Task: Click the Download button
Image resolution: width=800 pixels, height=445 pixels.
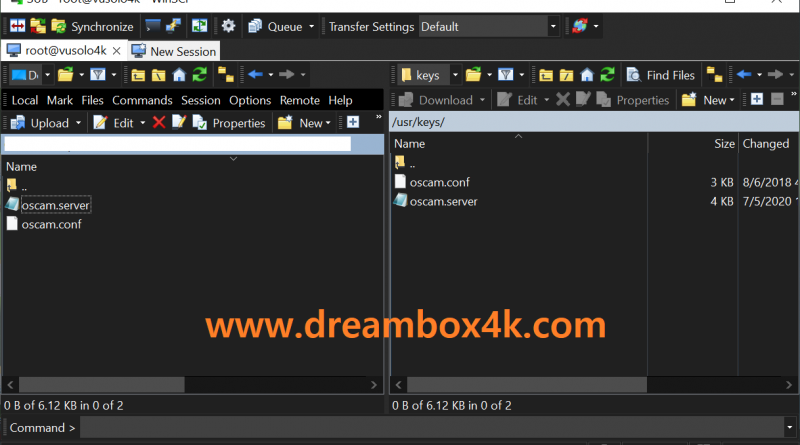Action: point(436,100)
